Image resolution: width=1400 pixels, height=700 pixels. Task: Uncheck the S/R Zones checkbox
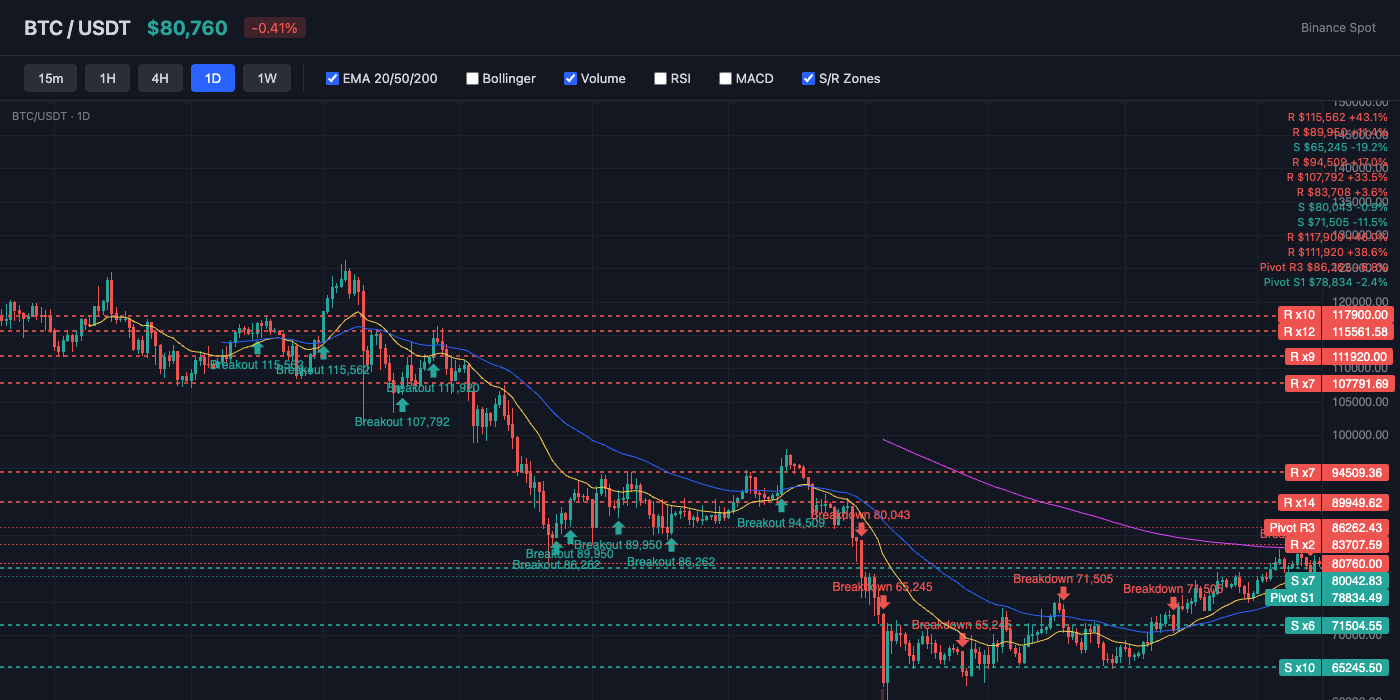(x=808, y=78)
